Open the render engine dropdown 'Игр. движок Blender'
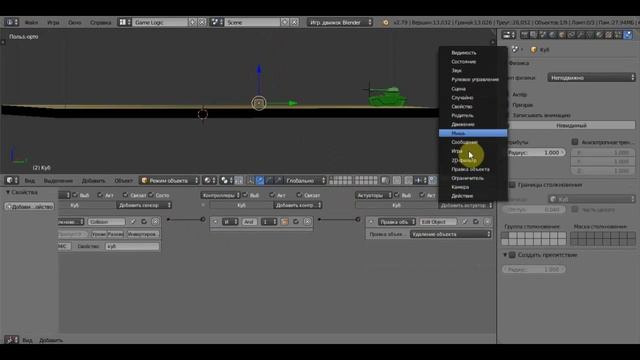The width and height of the screenshot is (640, 360). click(x=340, y=22)
